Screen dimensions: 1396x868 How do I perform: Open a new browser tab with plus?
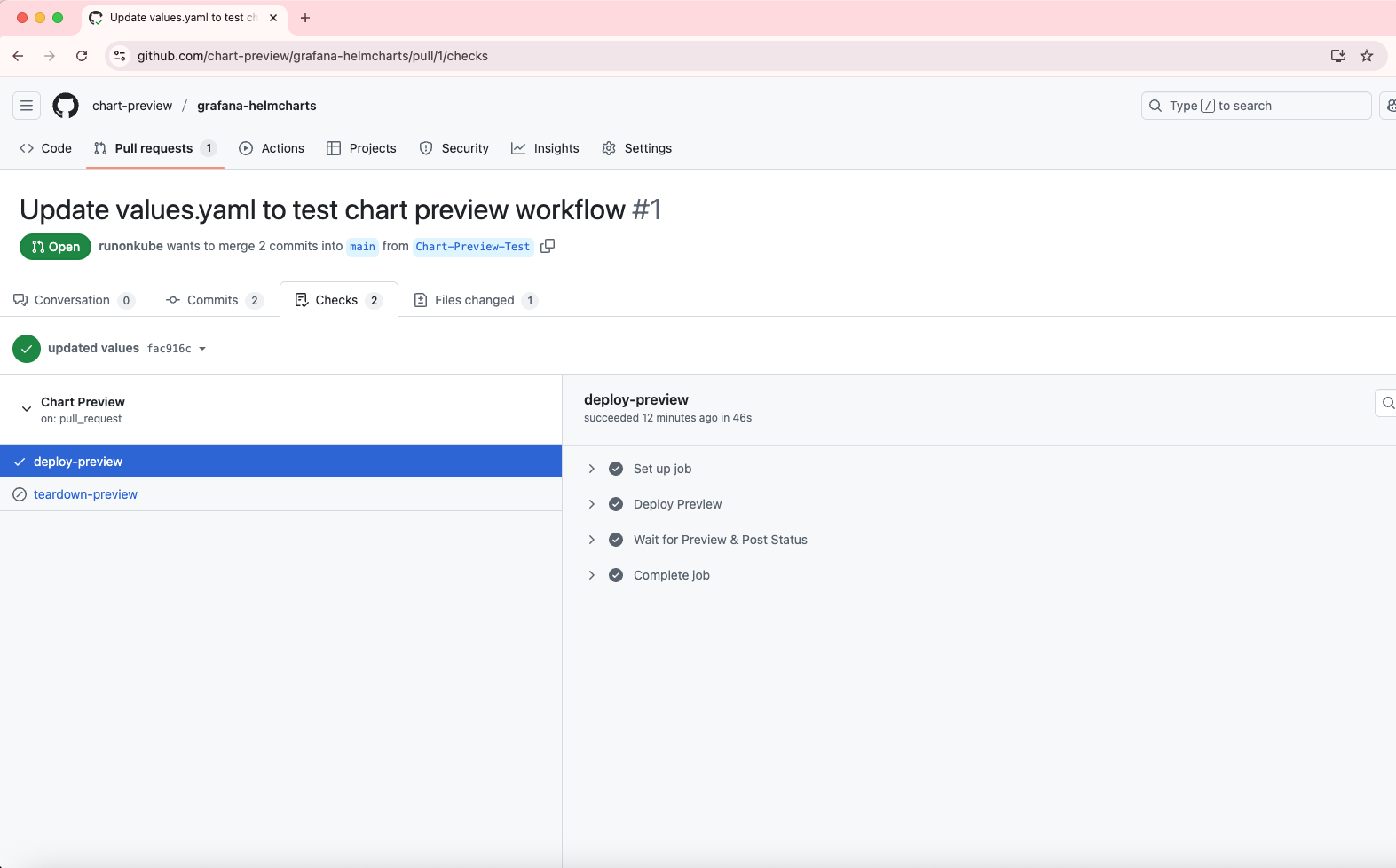(x=305, y=18)
